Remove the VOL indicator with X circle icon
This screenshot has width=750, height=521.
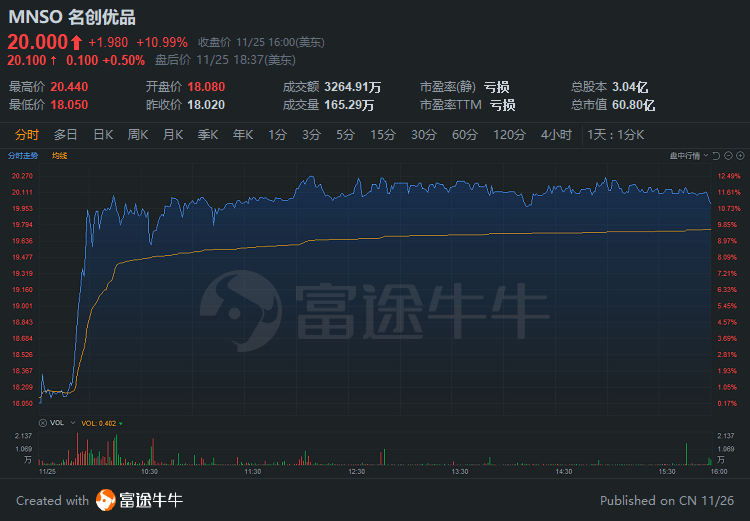point(43,423)
